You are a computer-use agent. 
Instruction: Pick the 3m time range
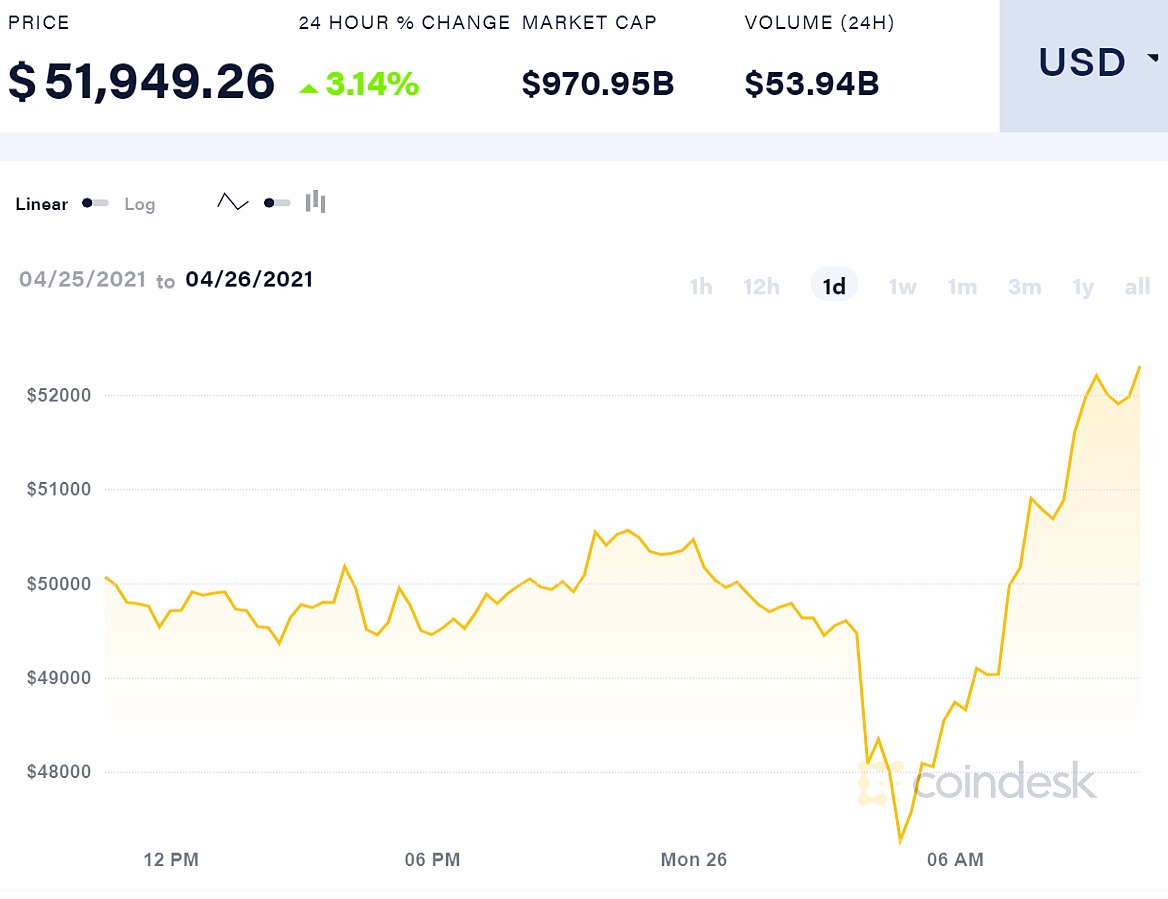point(1024,287)
